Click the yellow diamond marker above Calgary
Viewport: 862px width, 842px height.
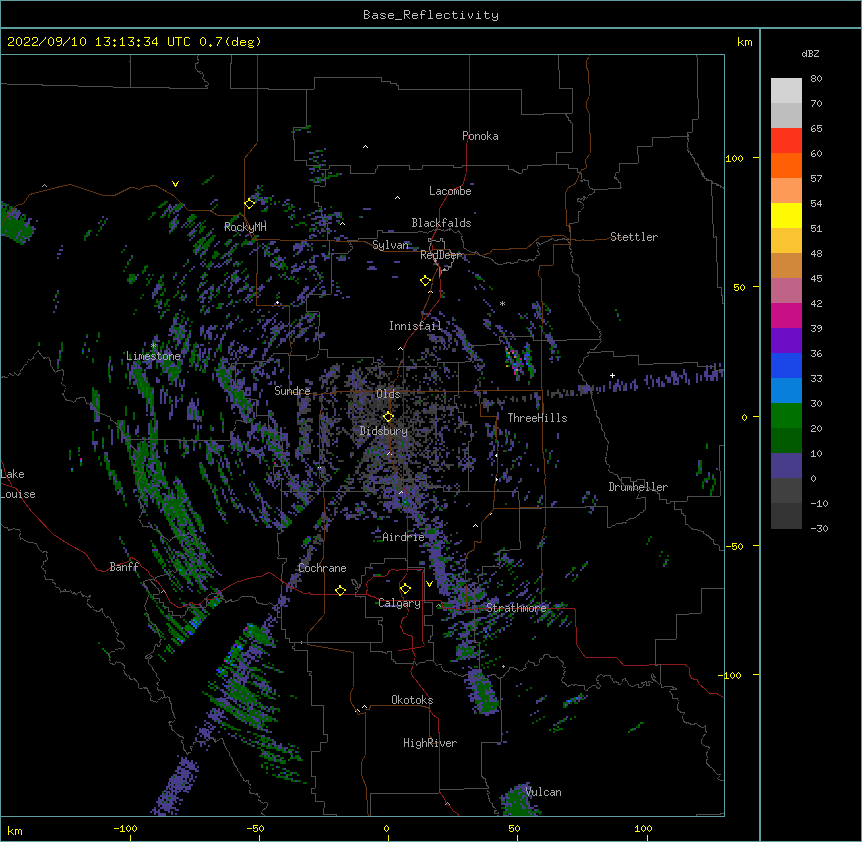coord(405,589)
